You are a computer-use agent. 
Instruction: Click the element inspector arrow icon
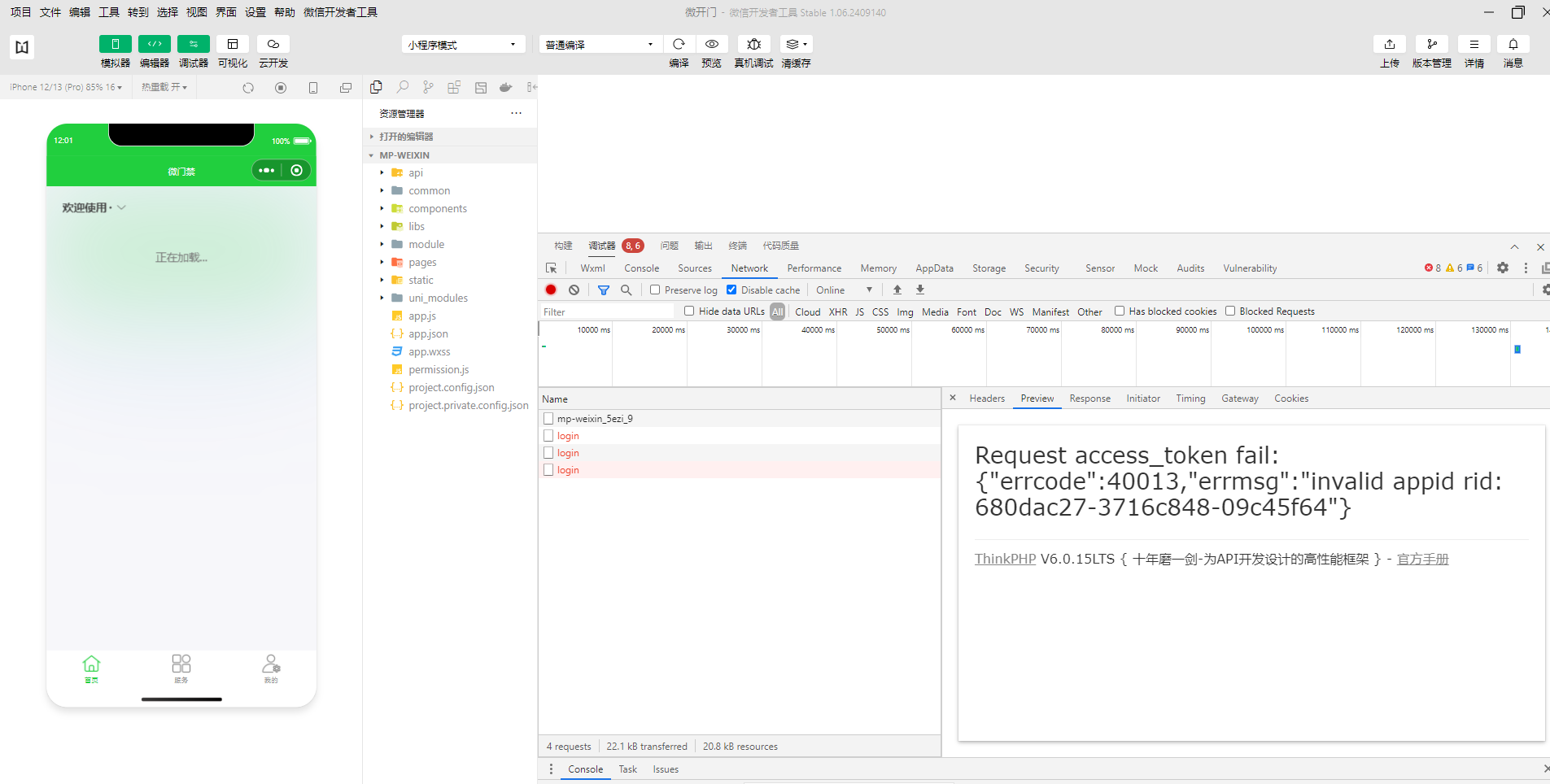pos(552,268)
